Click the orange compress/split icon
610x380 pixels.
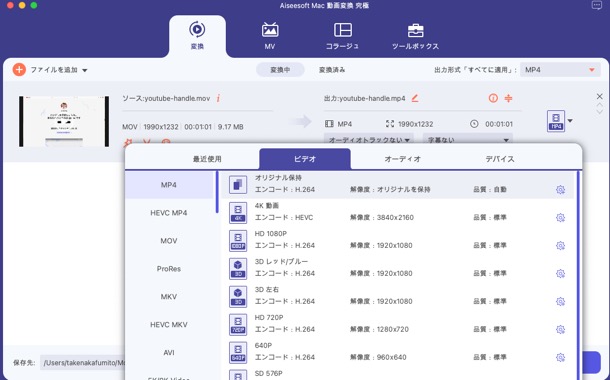point(508,98)
